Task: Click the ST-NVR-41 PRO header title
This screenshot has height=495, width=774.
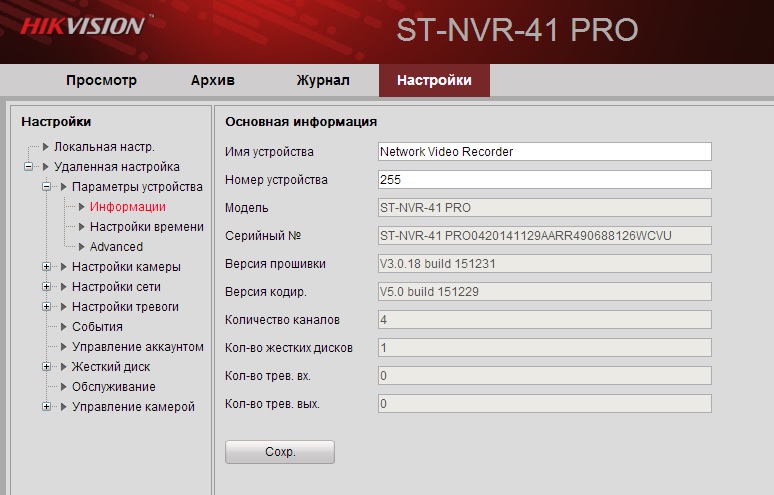Action: pyautogui.click(x=517, y=30)
